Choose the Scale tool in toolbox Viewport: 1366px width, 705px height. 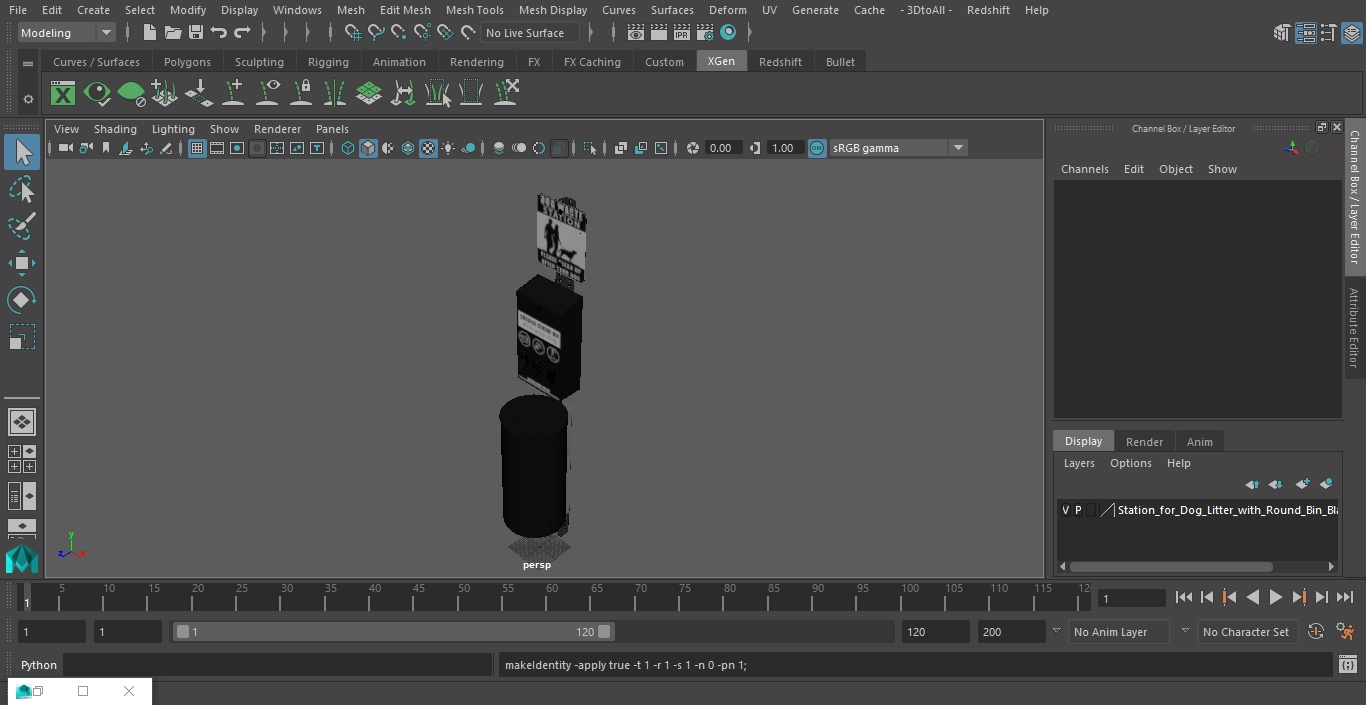[22, 337]
